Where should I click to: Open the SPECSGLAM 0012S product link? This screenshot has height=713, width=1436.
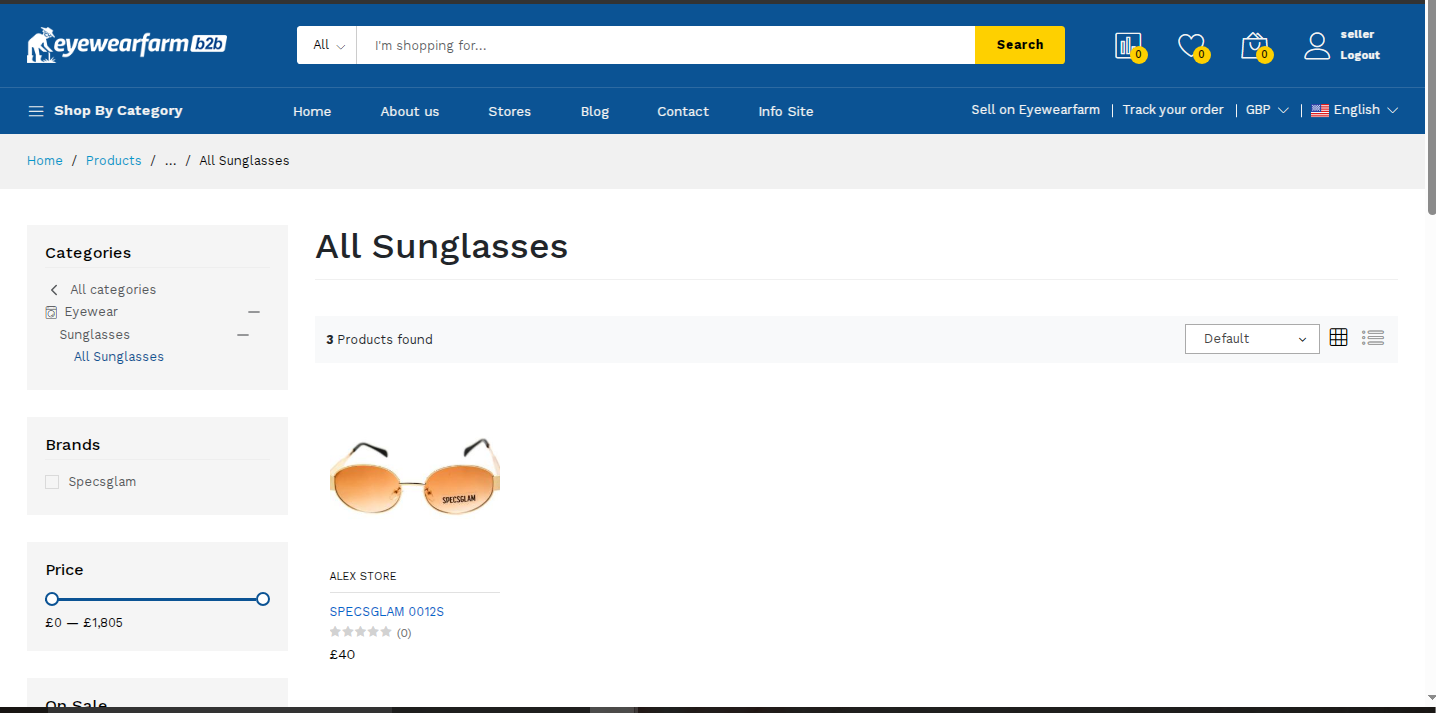[x=387, y=612]
